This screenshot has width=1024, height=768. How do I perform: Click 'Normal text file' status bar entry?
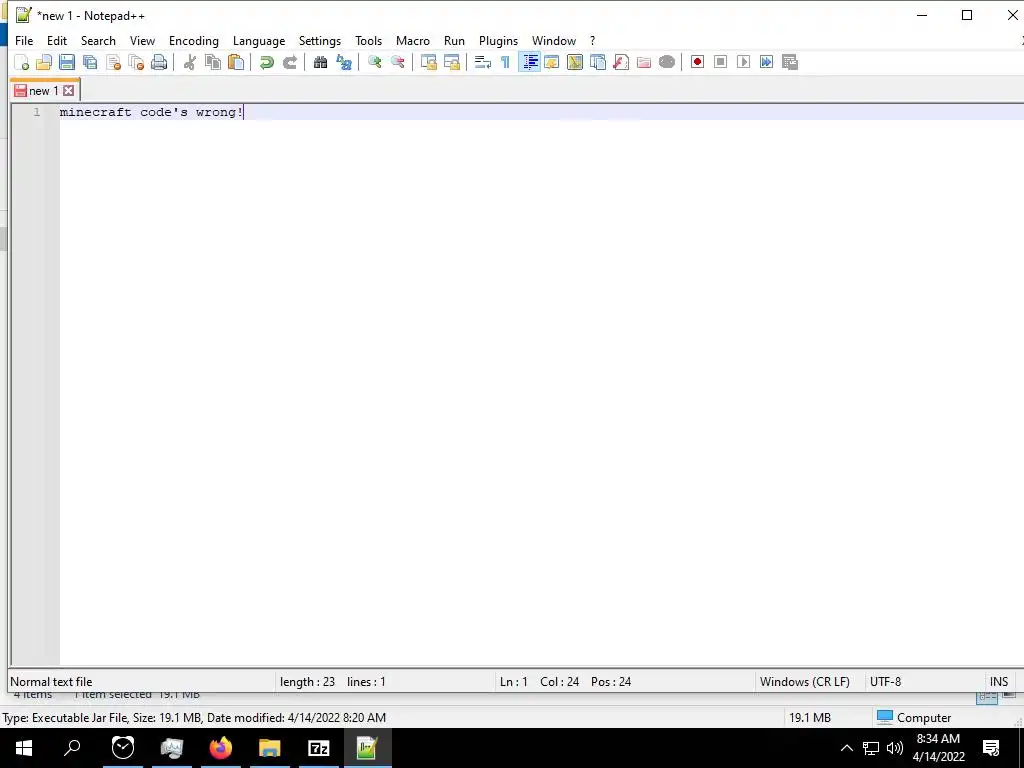(51, 682)
